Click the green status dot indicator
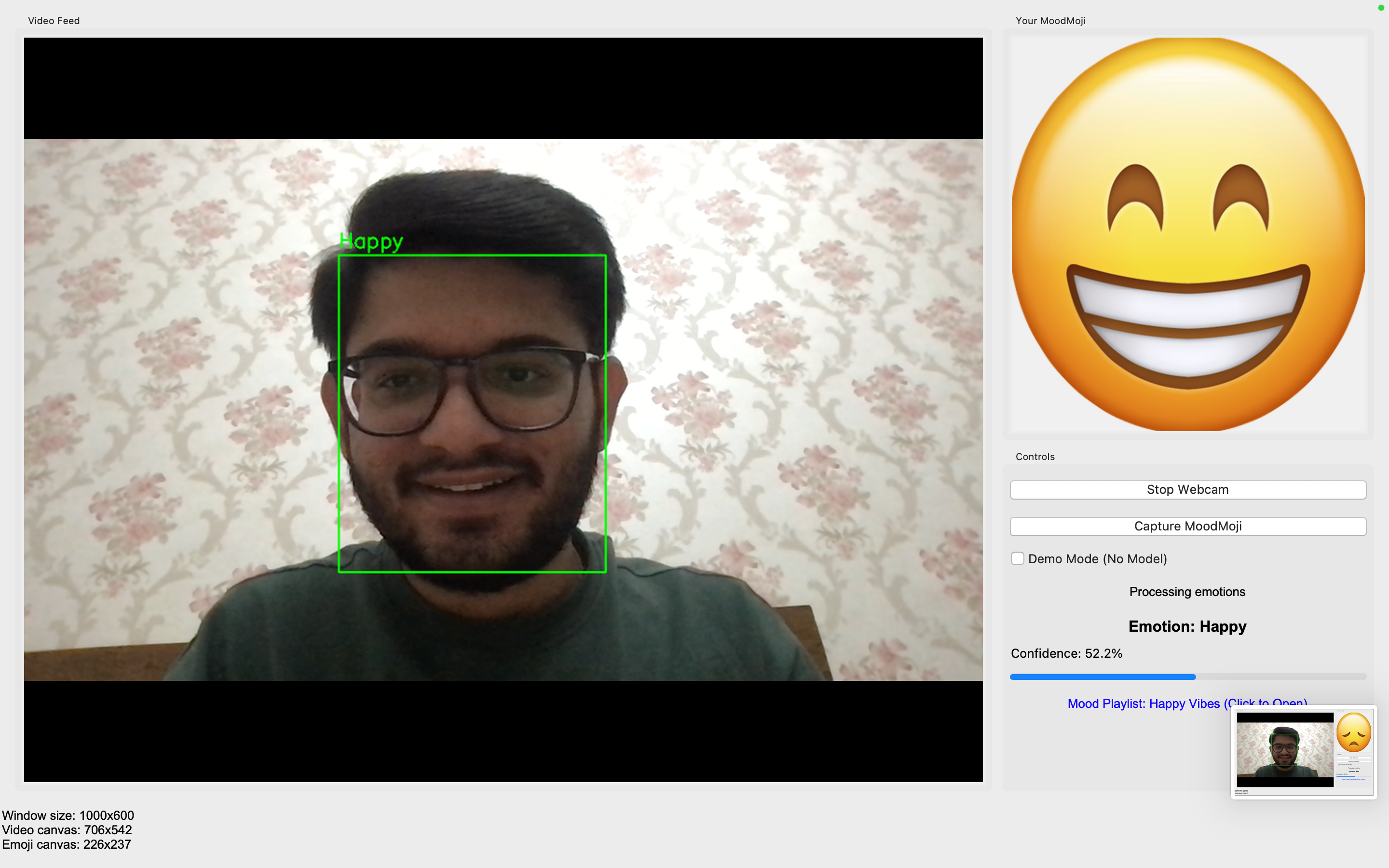Image resolution: width=1389 pixels, height=868 pixels. 1381,8
